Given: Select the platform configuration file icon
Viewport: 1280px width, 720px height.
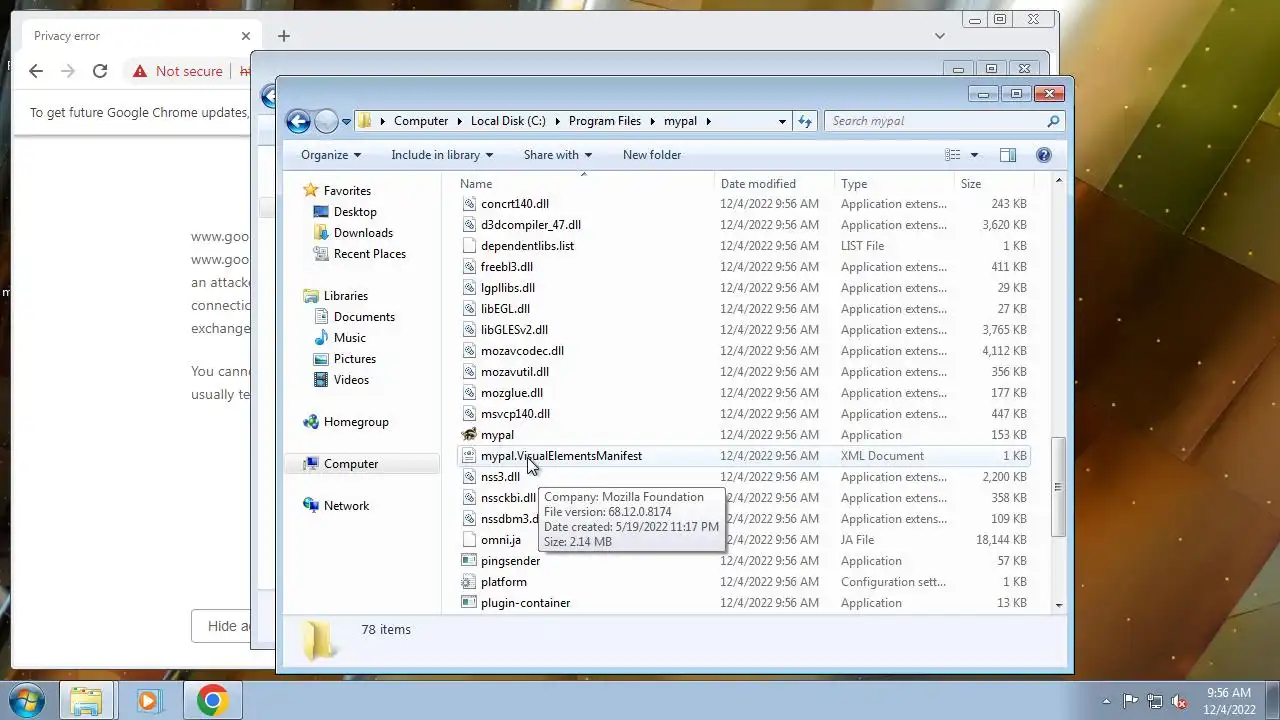Looking at the screenshot, I should click(469, 582).
